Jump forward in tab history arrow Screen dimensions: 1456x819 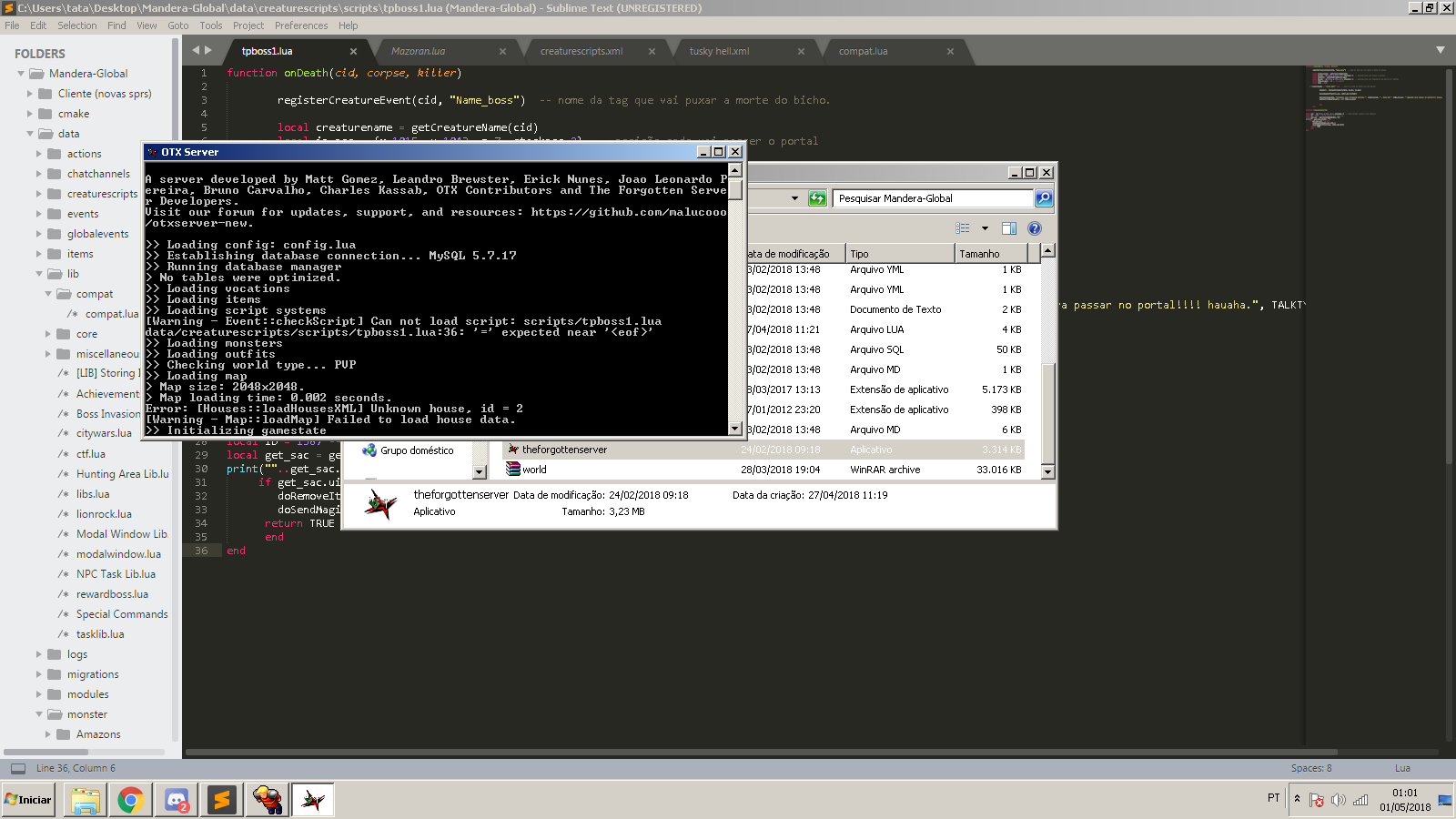[x=208, y=51]
